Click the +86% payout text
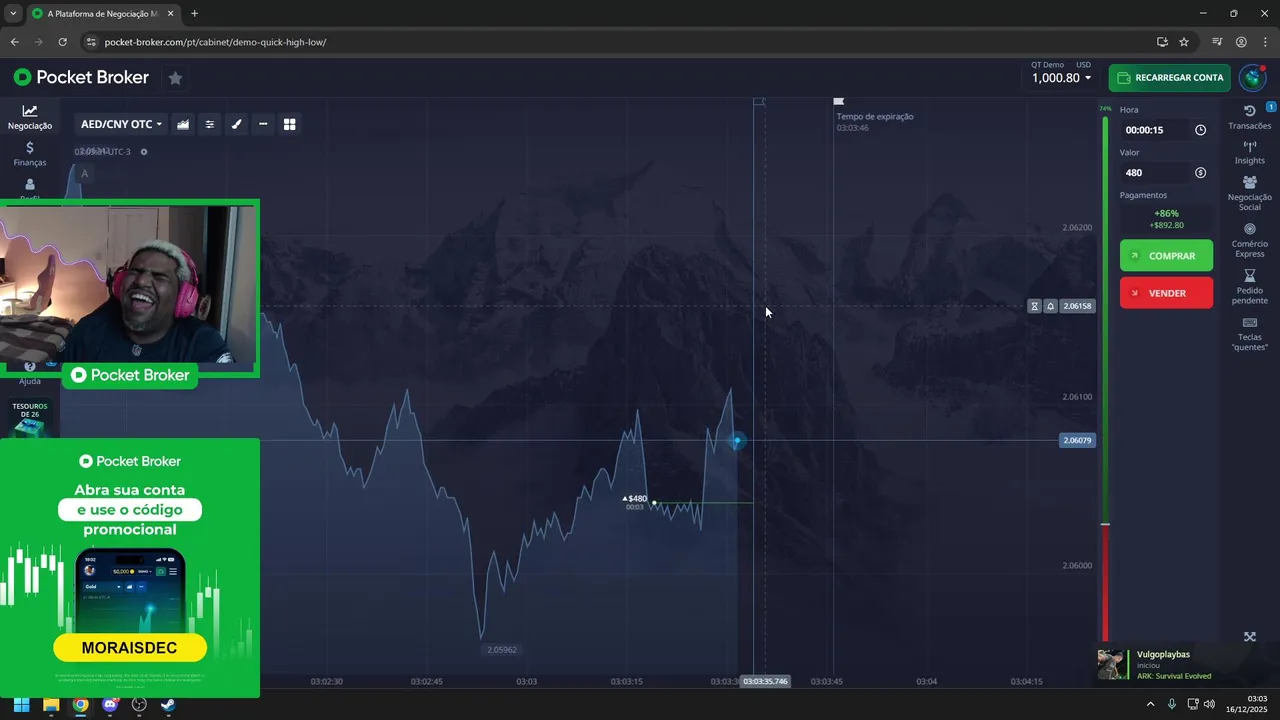The image size is (1280, 720). (x=1166, y=213)
